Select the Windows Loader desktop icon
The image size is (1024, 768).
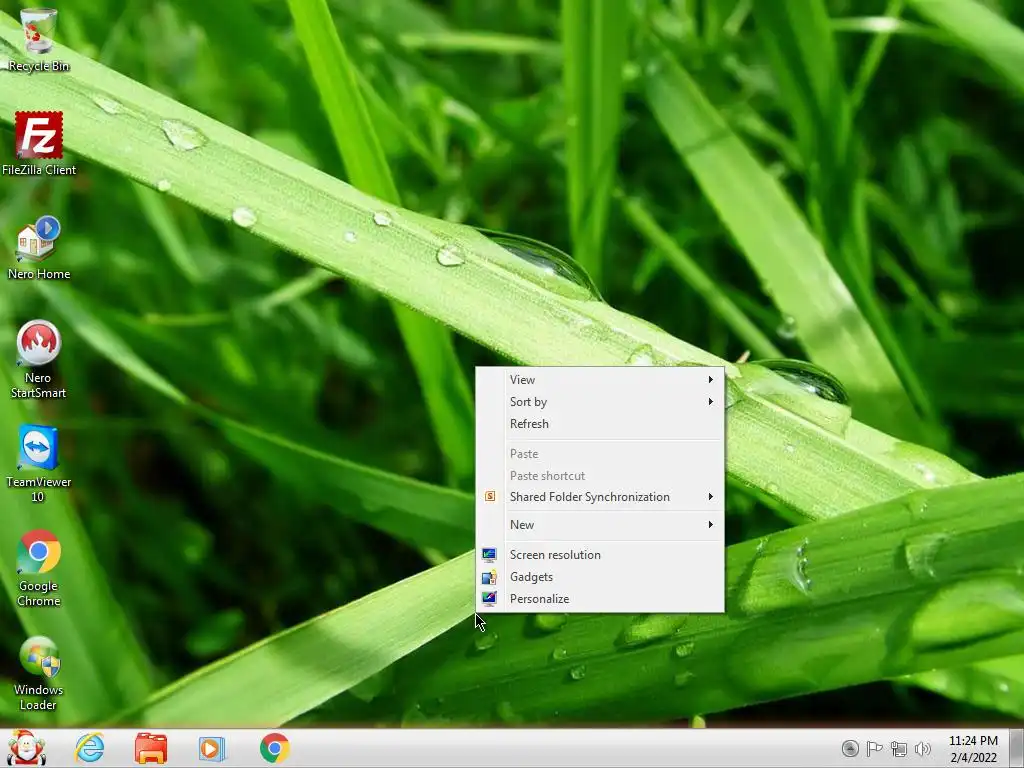[x=39, y=673]
